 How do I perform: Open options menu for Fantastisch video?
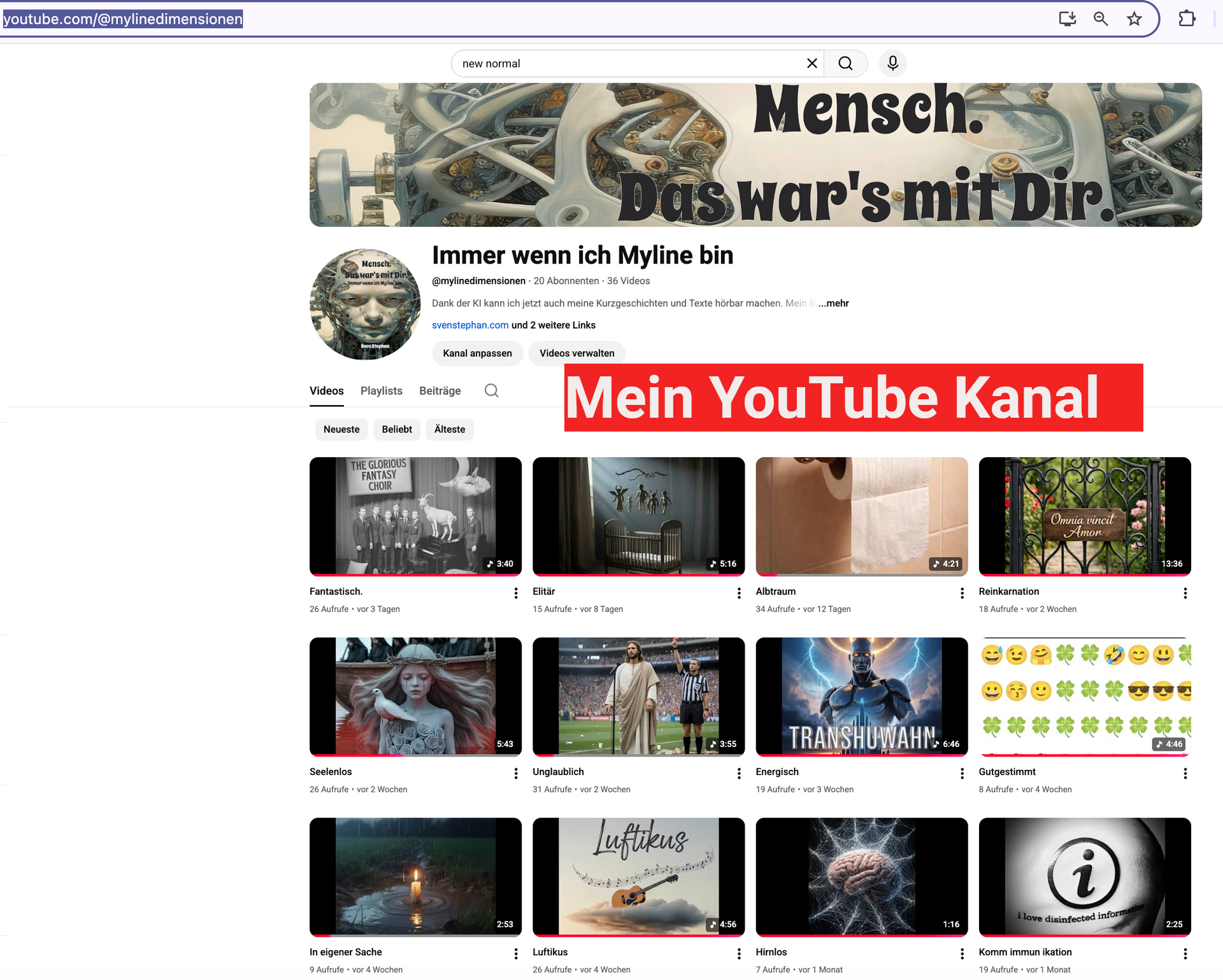coord(515,593)
